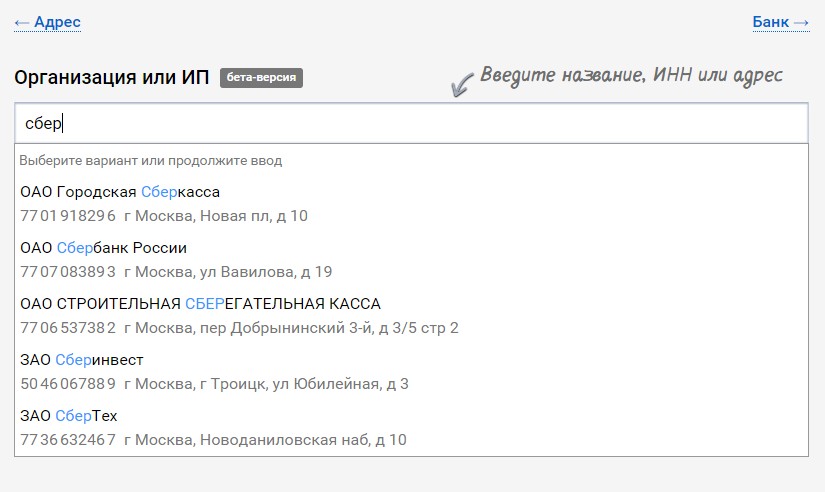Click the organization search input with сбер
Screen dimensions: 825x492
click(411, 123)
